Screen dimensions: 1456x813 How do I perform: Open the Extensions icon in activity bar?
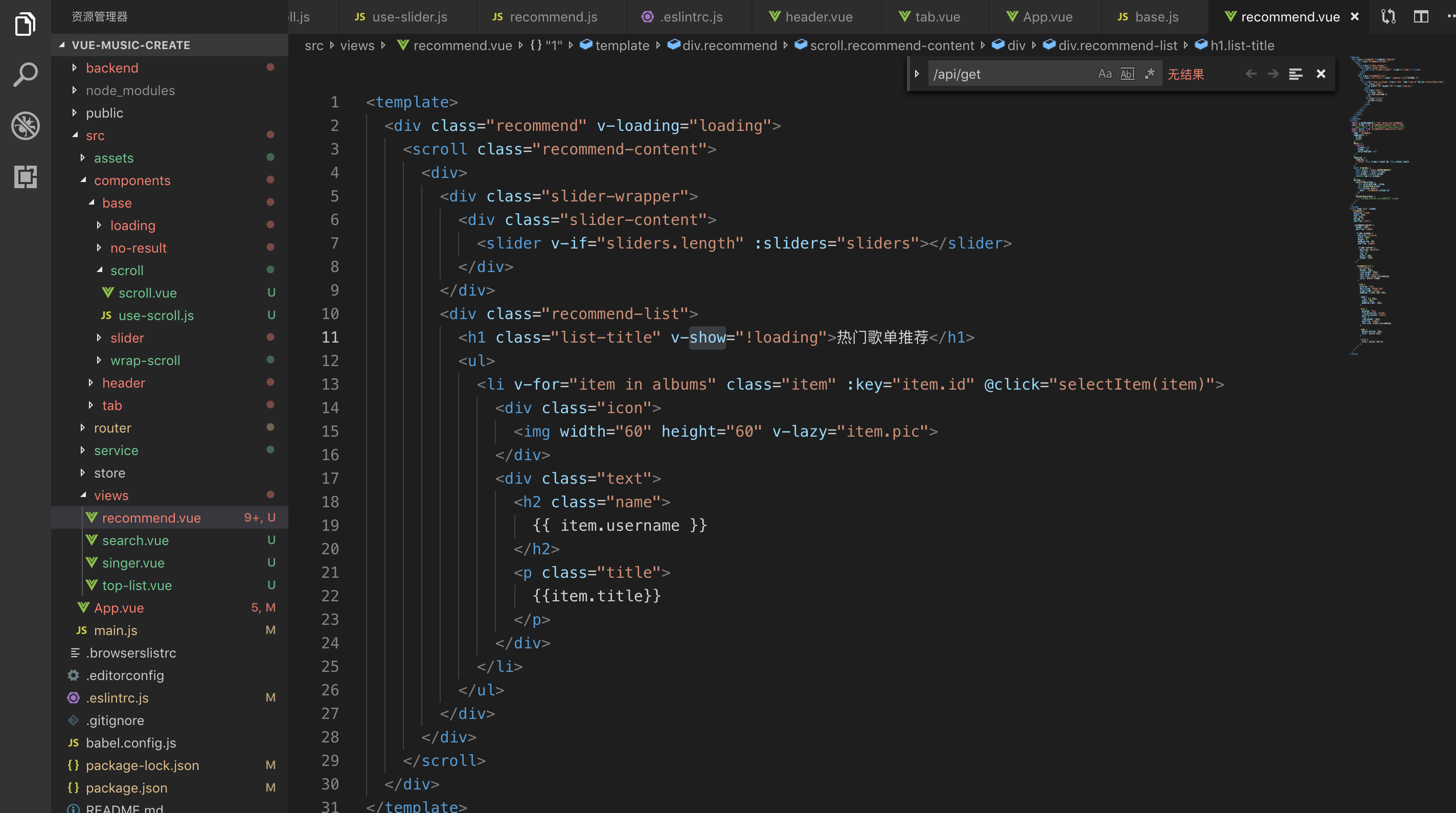click(x=25, y=177)
